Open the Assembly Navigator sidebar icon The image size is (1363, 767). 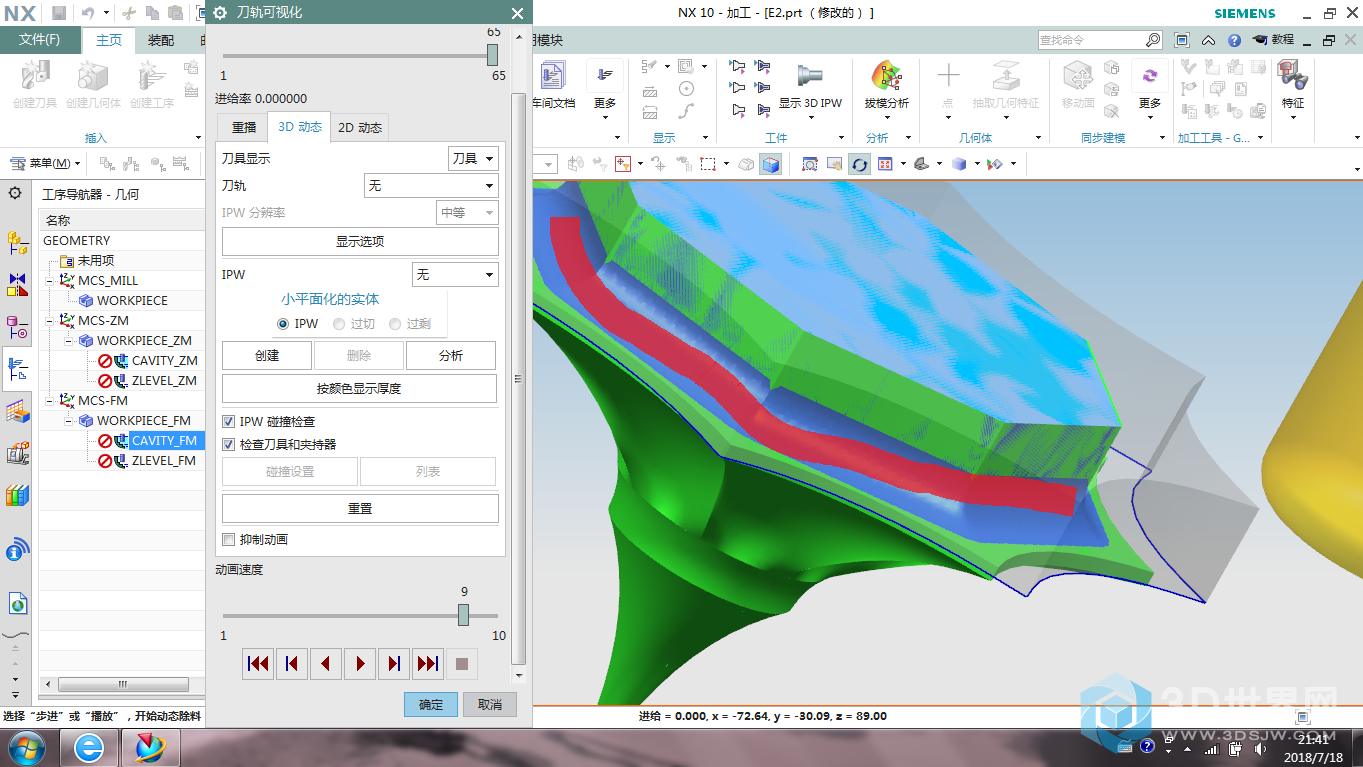coord(17,241)
